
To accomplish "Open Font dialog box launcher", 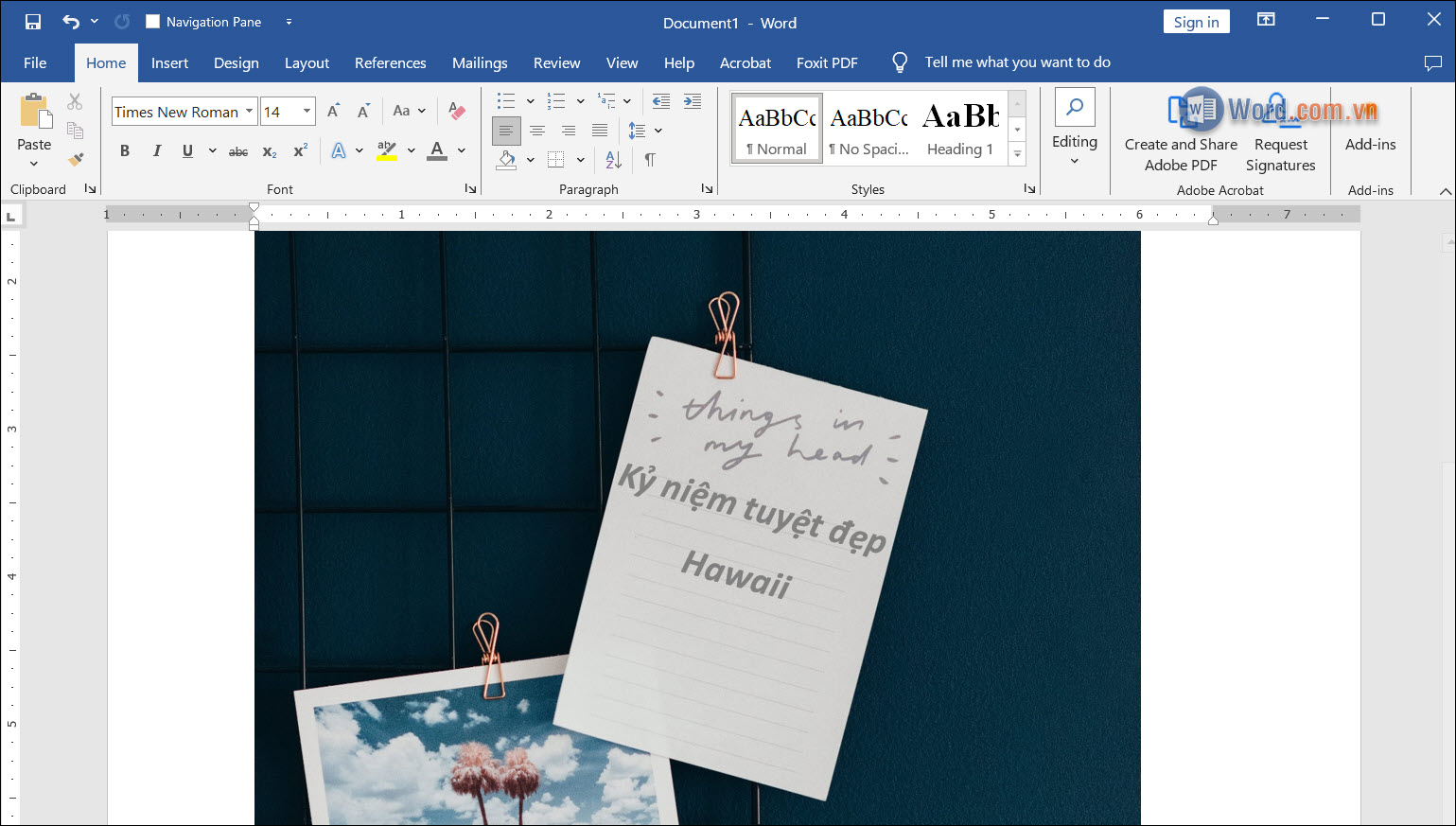I will click(470, 189).
